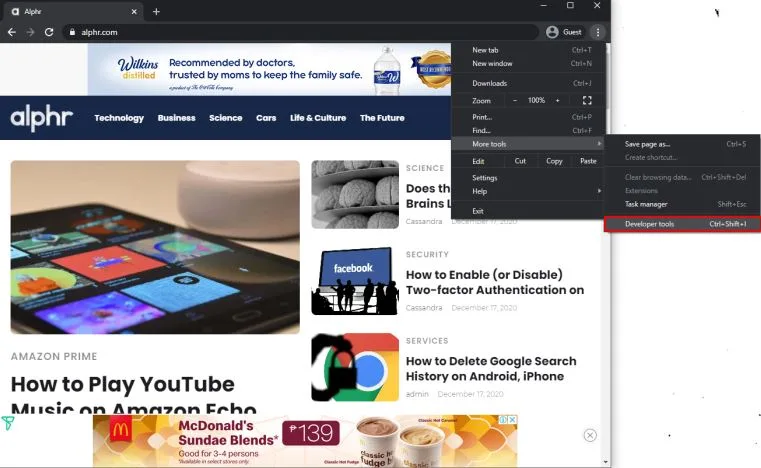
Task: Open the Life & Culture nav link
Action: pos(318,118)
